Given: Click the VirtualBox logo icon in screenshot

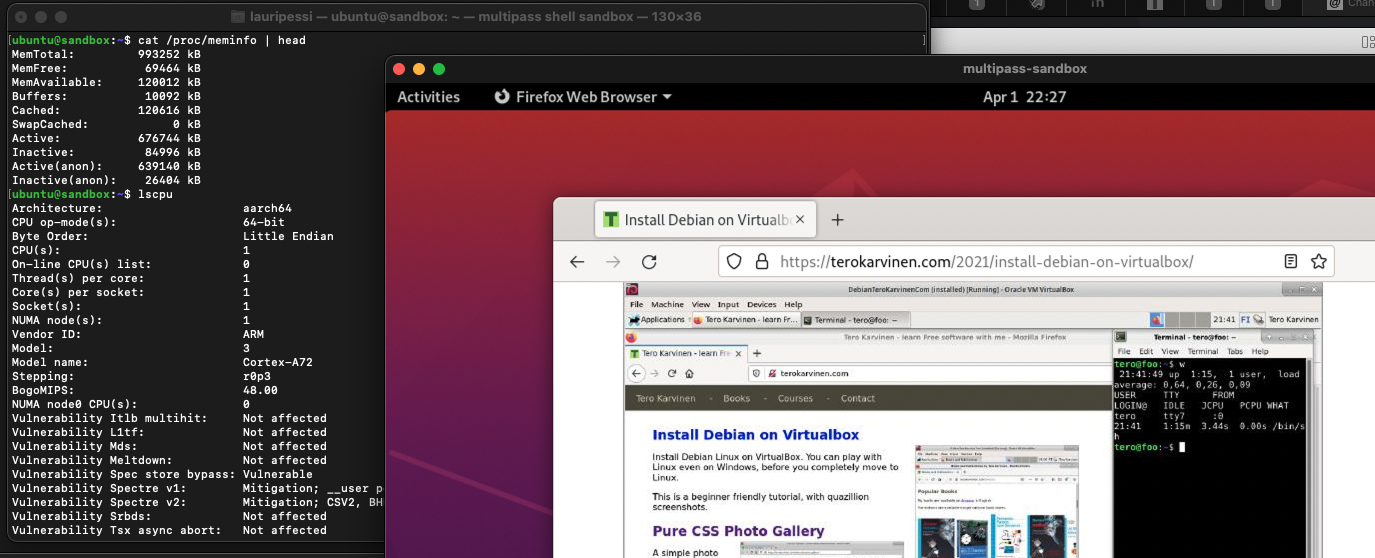Looking at the screenshot, I should click(632, 290).
